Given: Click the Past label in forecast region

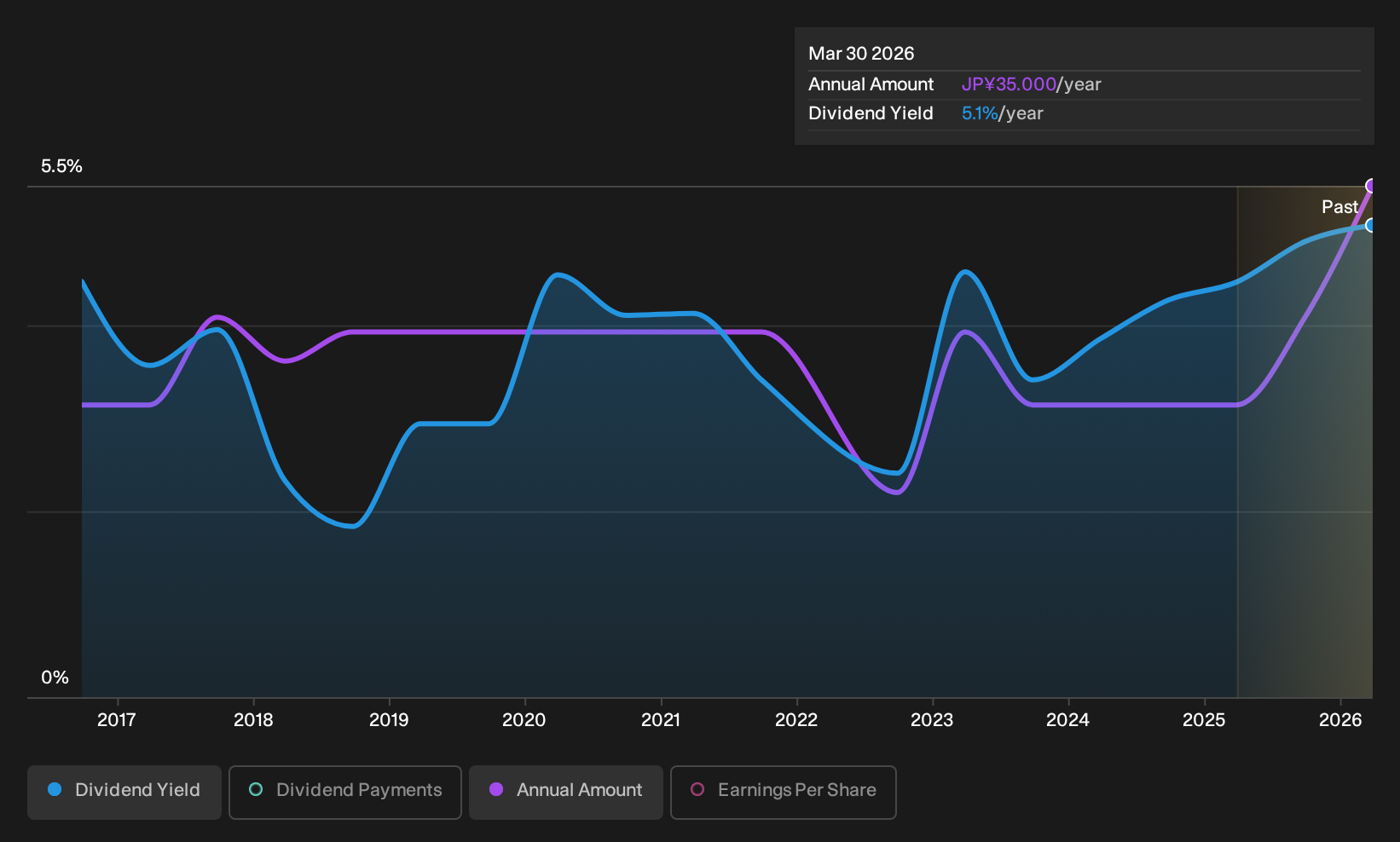Looking at the screenshot, I should (x=1339, y=207).
